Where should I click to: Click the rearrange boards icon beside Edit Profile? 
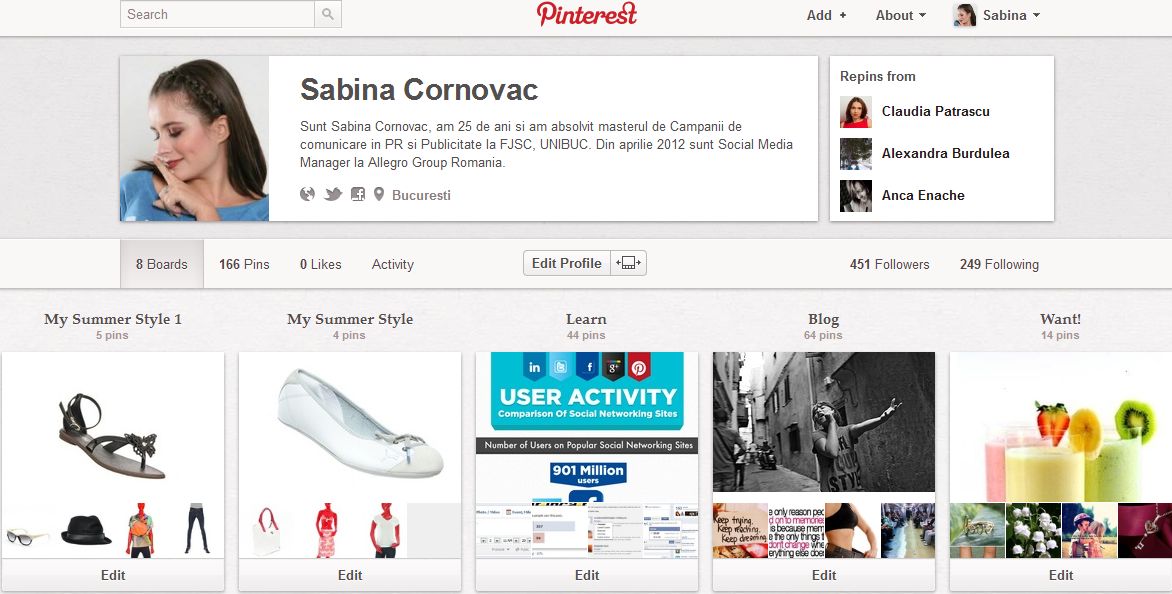pyautogui.click(x=629, y=263)
